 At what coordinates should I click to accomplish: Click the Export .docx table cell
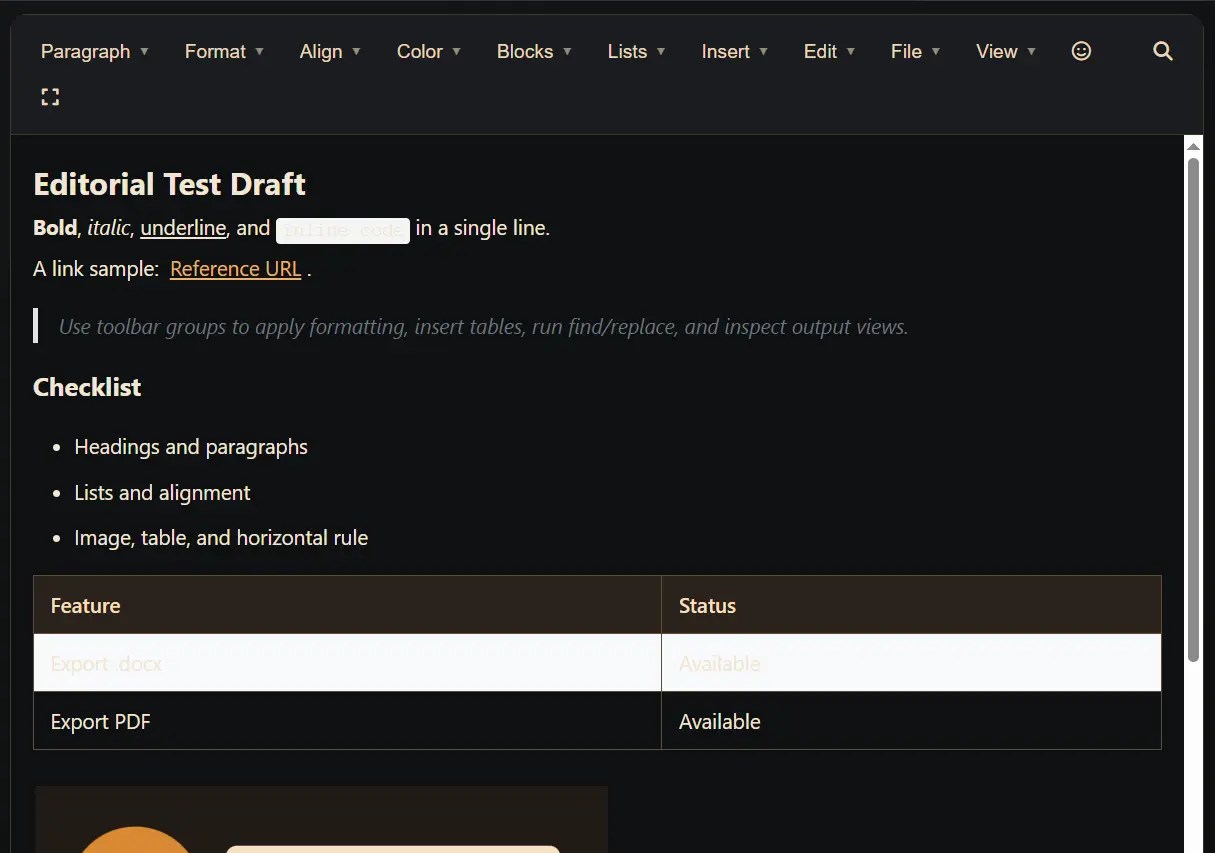click(x=347, y=663)
